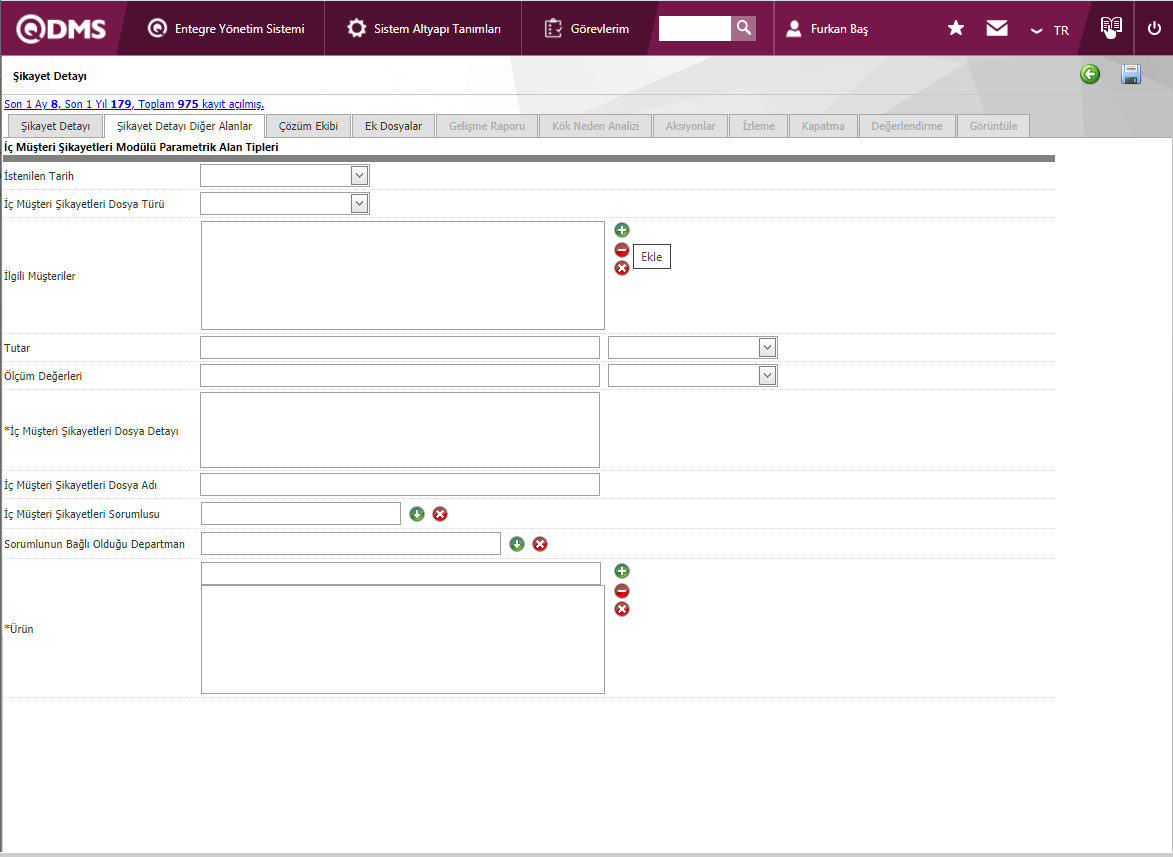
Task: Open Entegre Yönetim Sistemi menu
Action: click(x=227, y=28)
